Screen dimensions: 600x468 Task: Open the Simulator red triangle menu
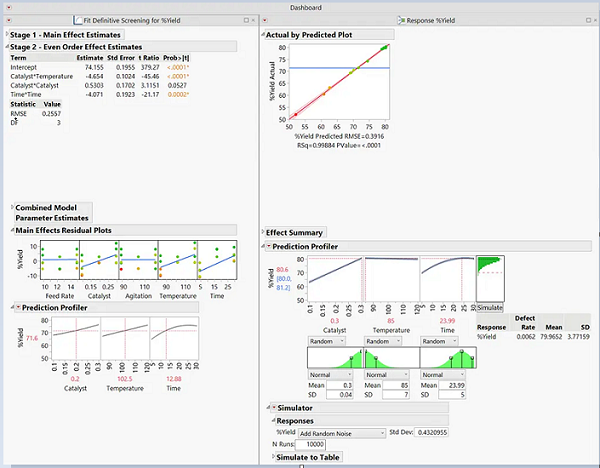(x=274, y=408)
